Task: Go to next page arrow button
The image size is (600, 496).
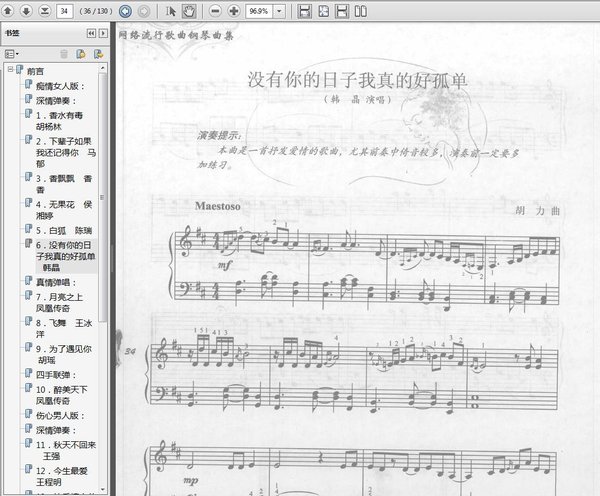Action: pyautogui.click(x=26, y=11)
